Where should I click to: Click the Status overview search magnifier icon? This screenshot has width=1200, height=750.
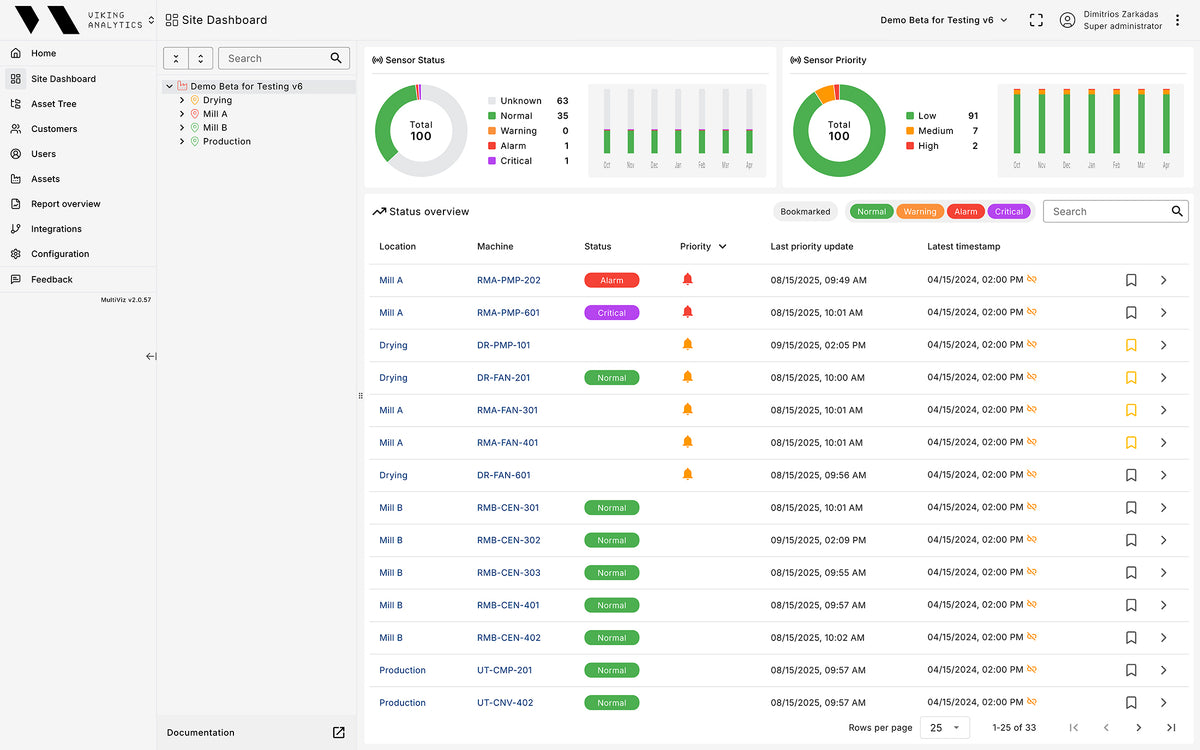tap(1177, 211)
